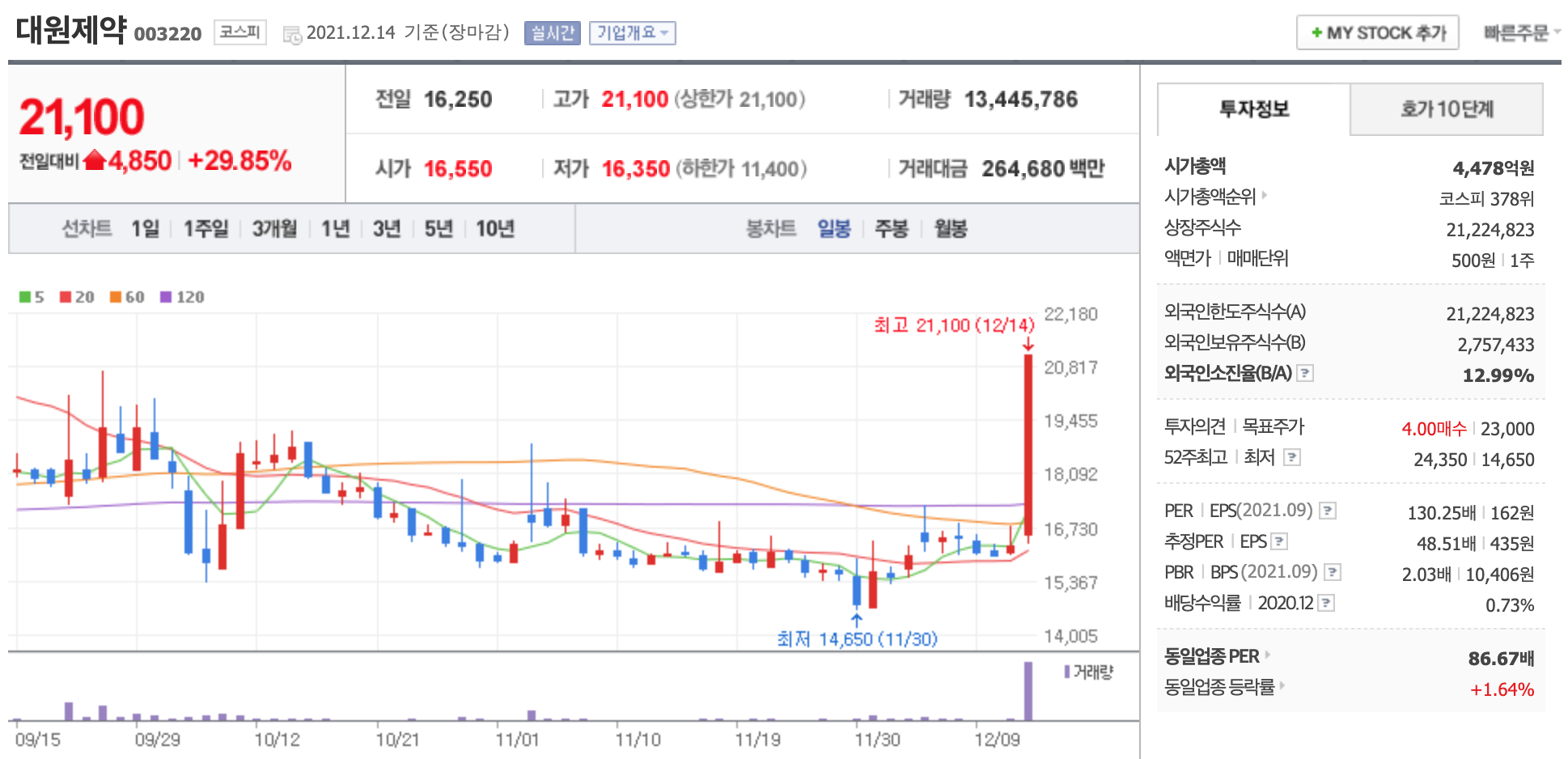Click the orange 60-day moving average legend
Viewport: 1568px width, 759px height.
127,297
